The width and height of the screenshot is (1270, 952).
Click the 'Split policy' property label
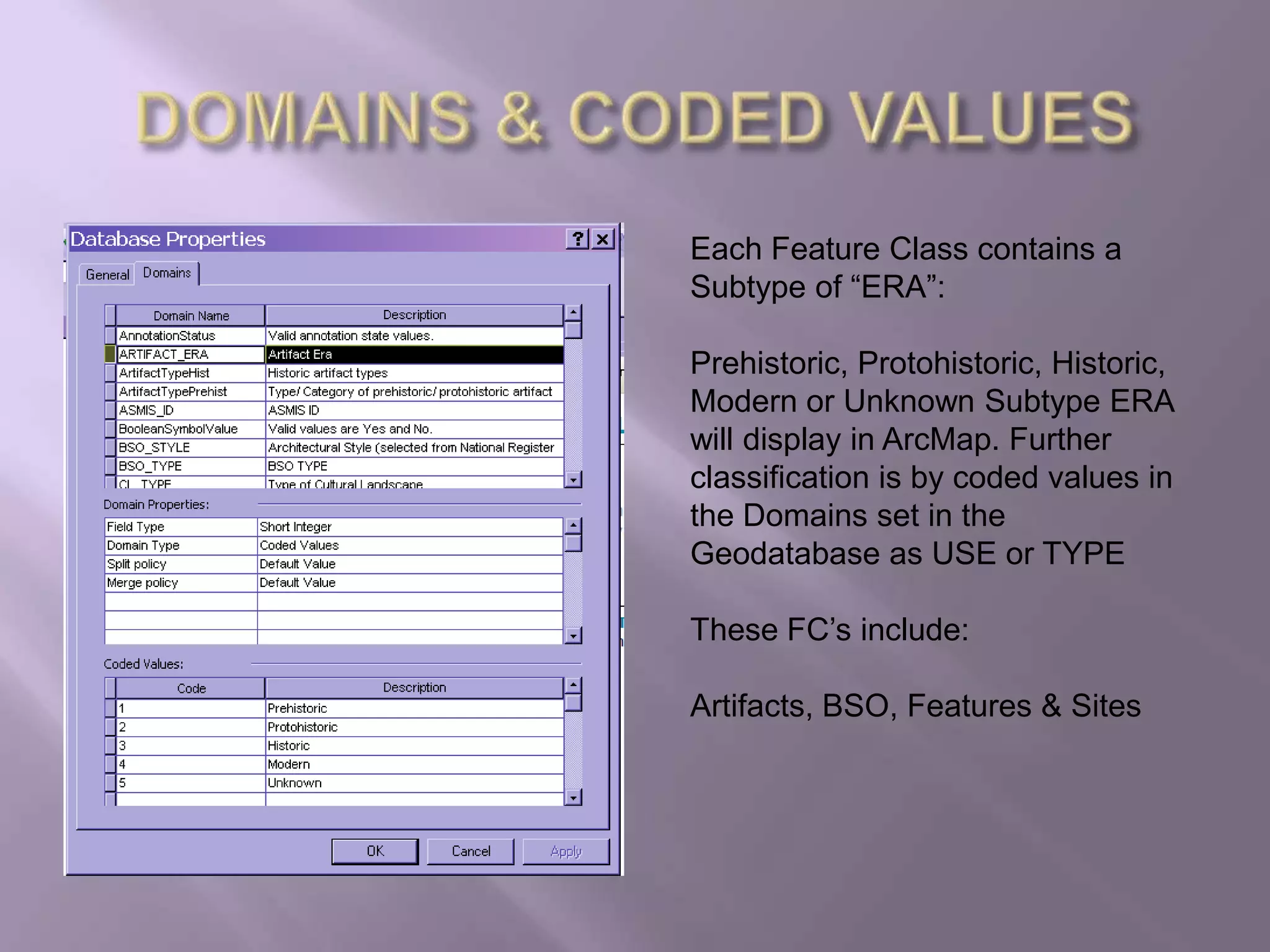(181, 564)
